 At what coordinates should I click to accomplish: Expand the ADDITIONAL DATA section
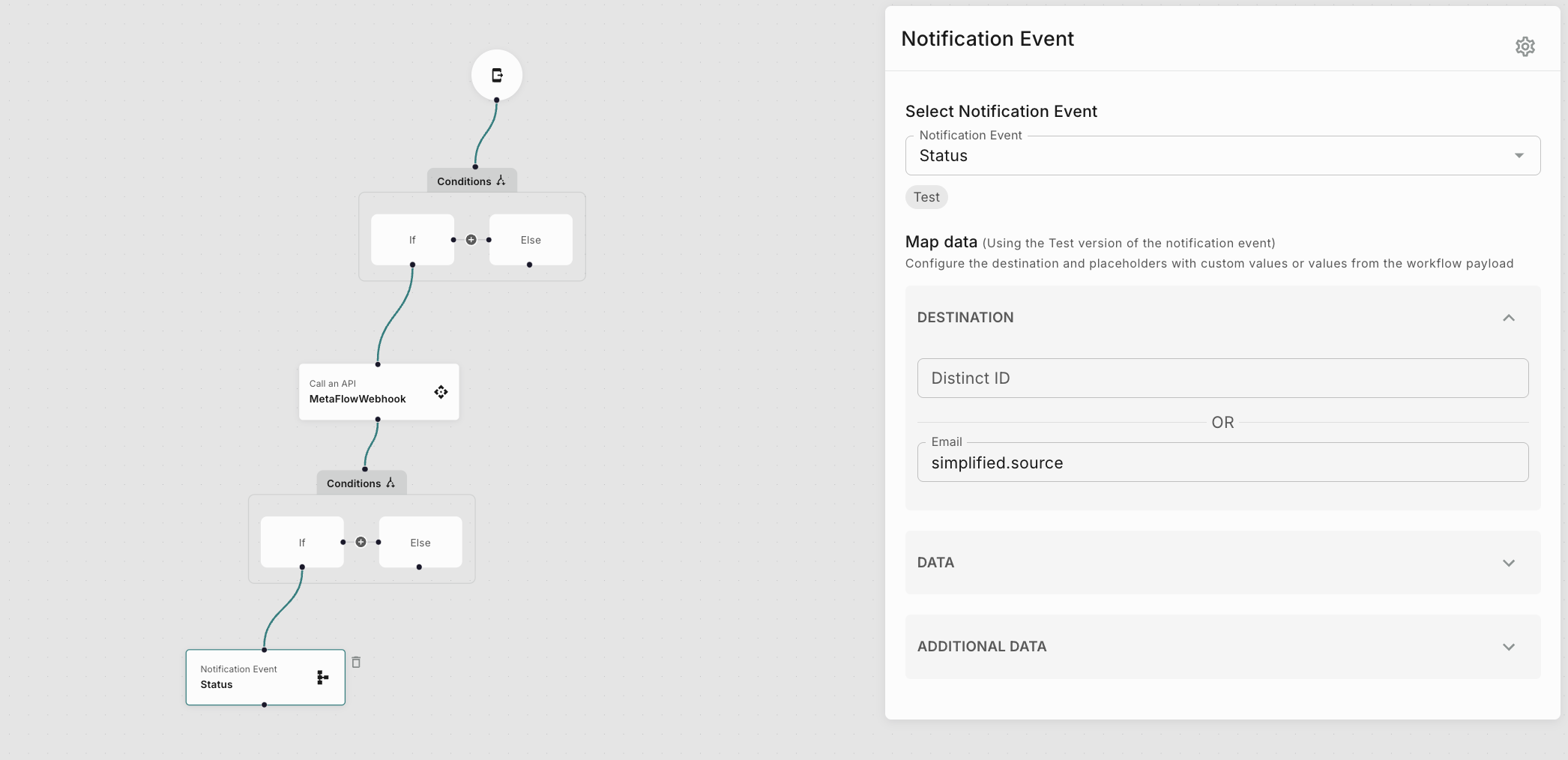coord(1508,647)
